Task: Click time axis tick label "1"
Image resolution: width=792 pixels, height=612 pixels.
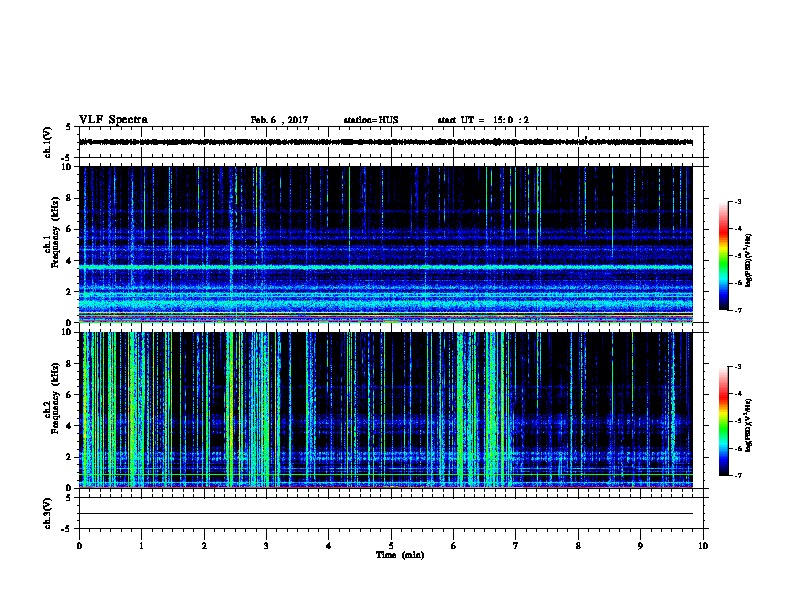Action: click(141, 546)
